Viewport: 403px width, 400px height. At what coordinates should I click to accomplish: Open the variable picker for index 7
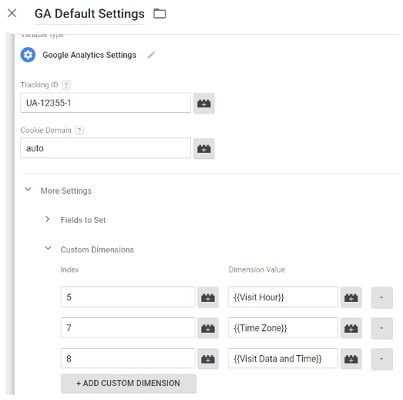pos(208,328)
